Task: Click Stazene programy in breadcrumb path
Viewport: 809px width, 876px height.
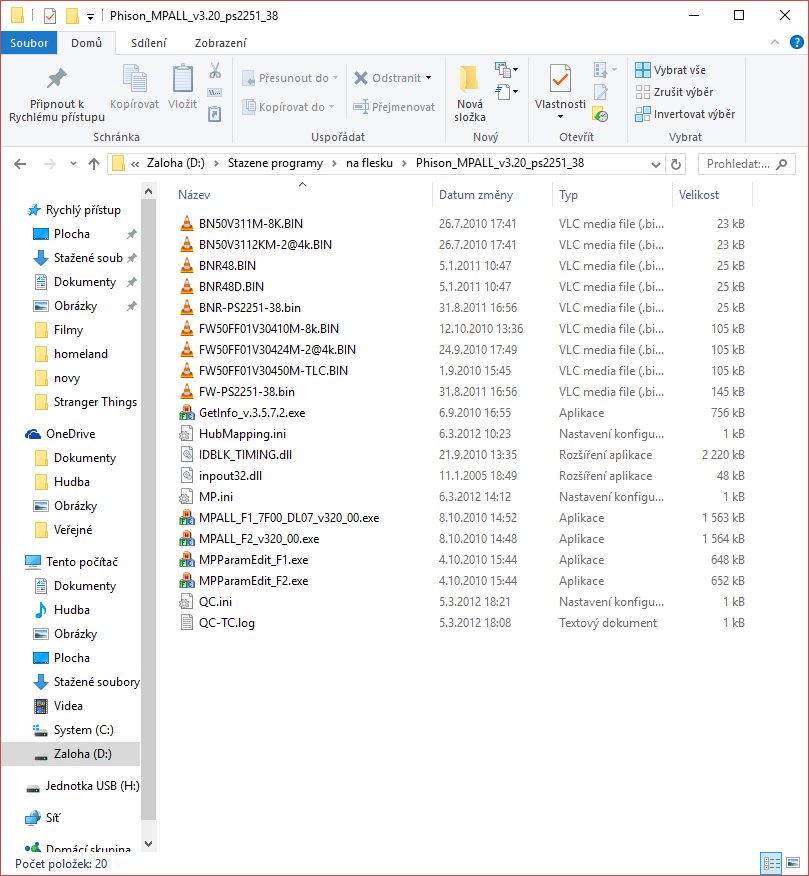Action: (275, 163)
